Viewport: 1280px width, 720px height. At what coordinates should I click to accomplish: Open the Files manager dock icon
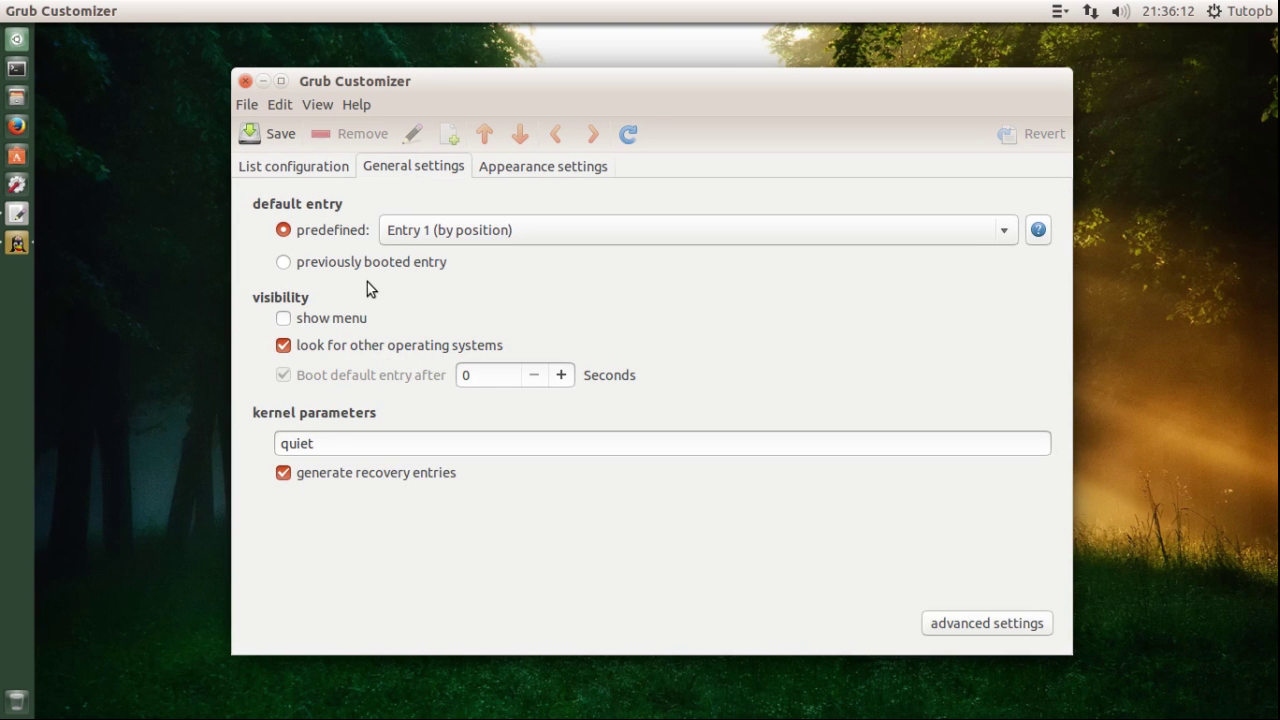point(17,97)
